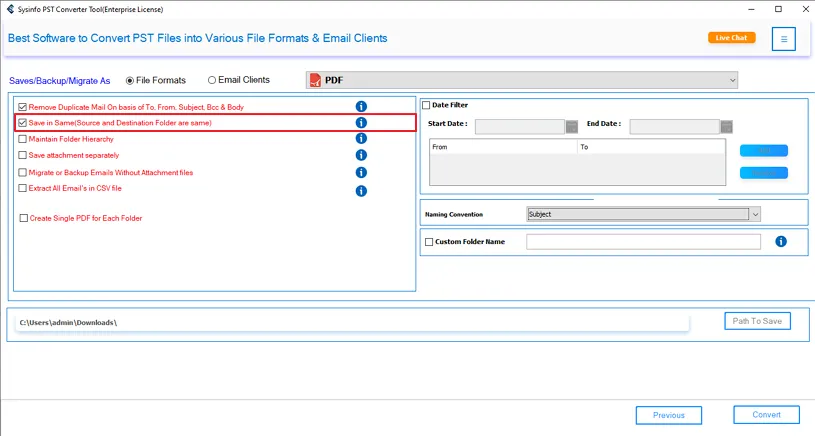Click the Live Chat button

[x=731, y=38]
